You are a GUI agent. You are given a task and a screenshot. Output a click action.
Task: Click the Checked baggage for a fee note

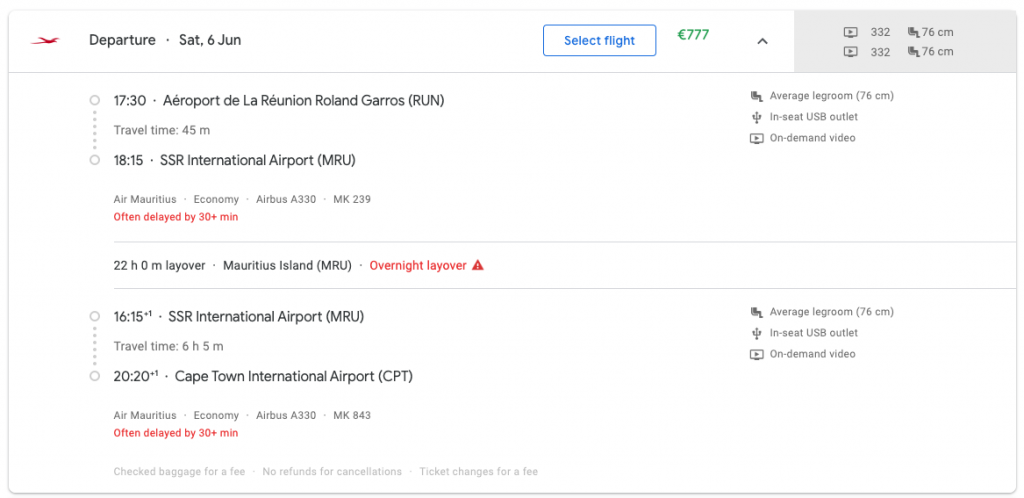[180, 471]
